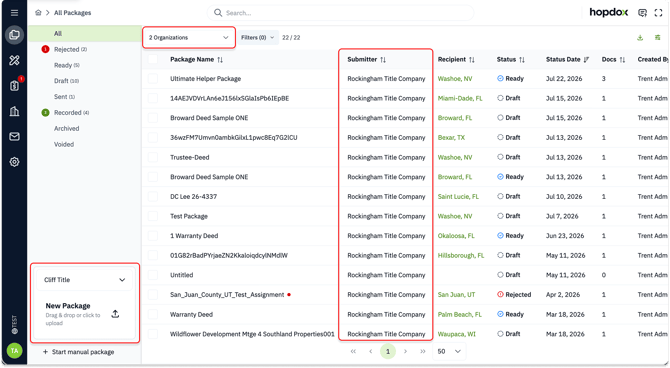Sort by Submitter column
This screenshot has height=368, width=670.
(383, 60)
